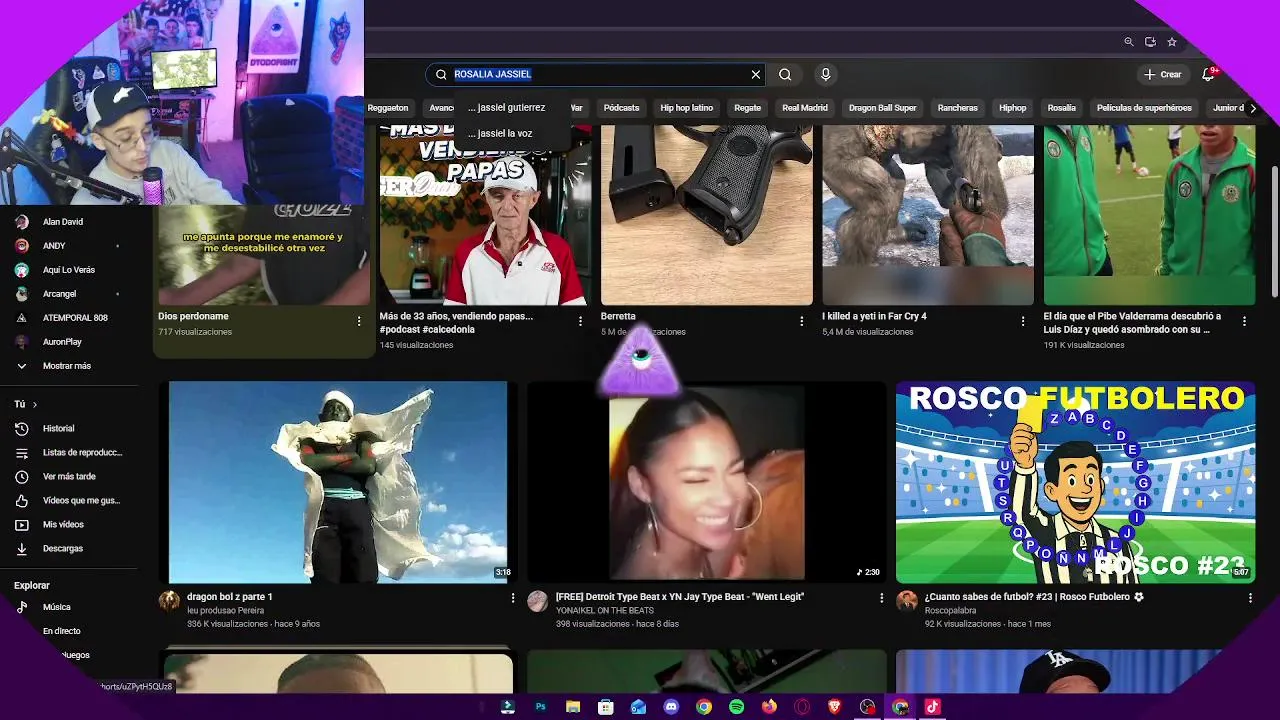1280x720 pixels.
Task: Bookmark this page with the star icon
Action: point(1172,42)
